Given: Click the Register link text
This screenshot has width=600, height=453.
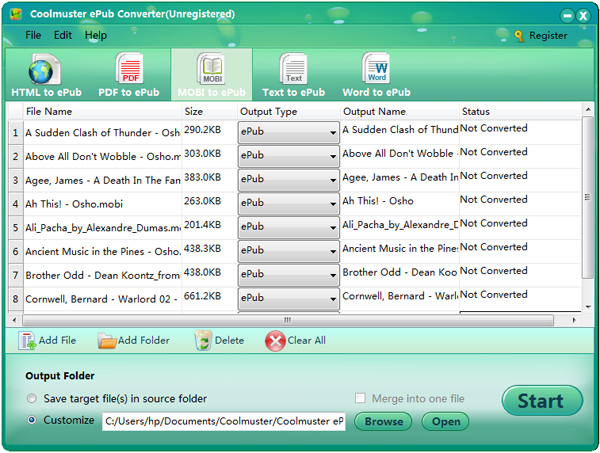Looking at the screenshot, I should pyautogui.click(x=548, y=36).
